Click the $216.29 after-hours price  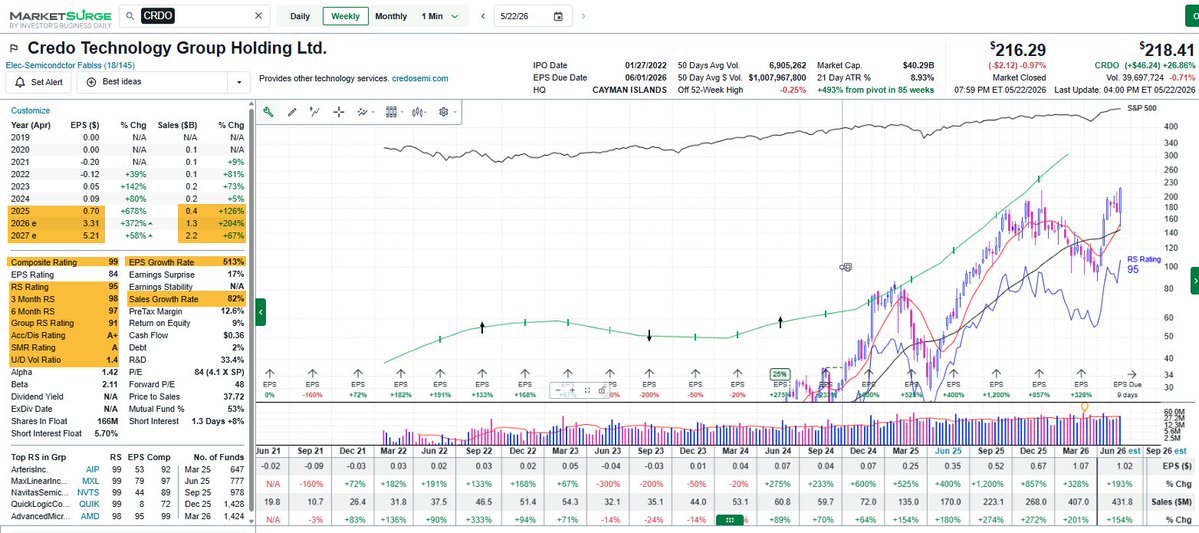pos(1018,50)
